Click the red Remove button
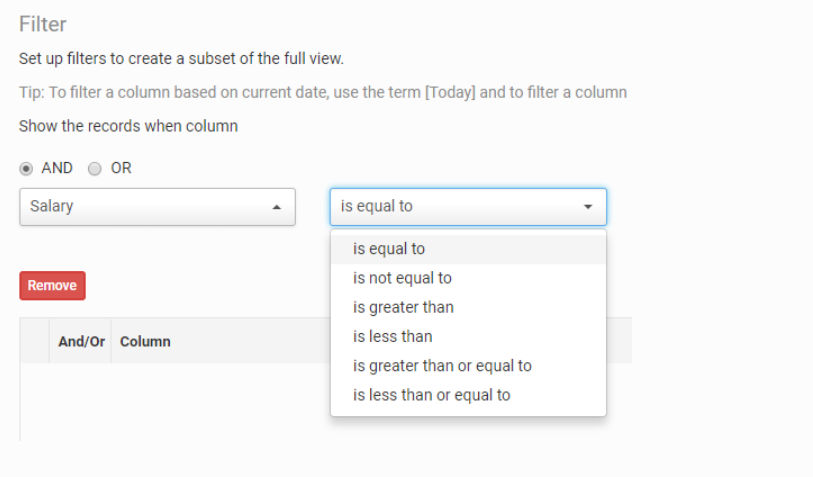Viewport: 813px width, 477px height. pyautogui.click(x=52, y=286)
